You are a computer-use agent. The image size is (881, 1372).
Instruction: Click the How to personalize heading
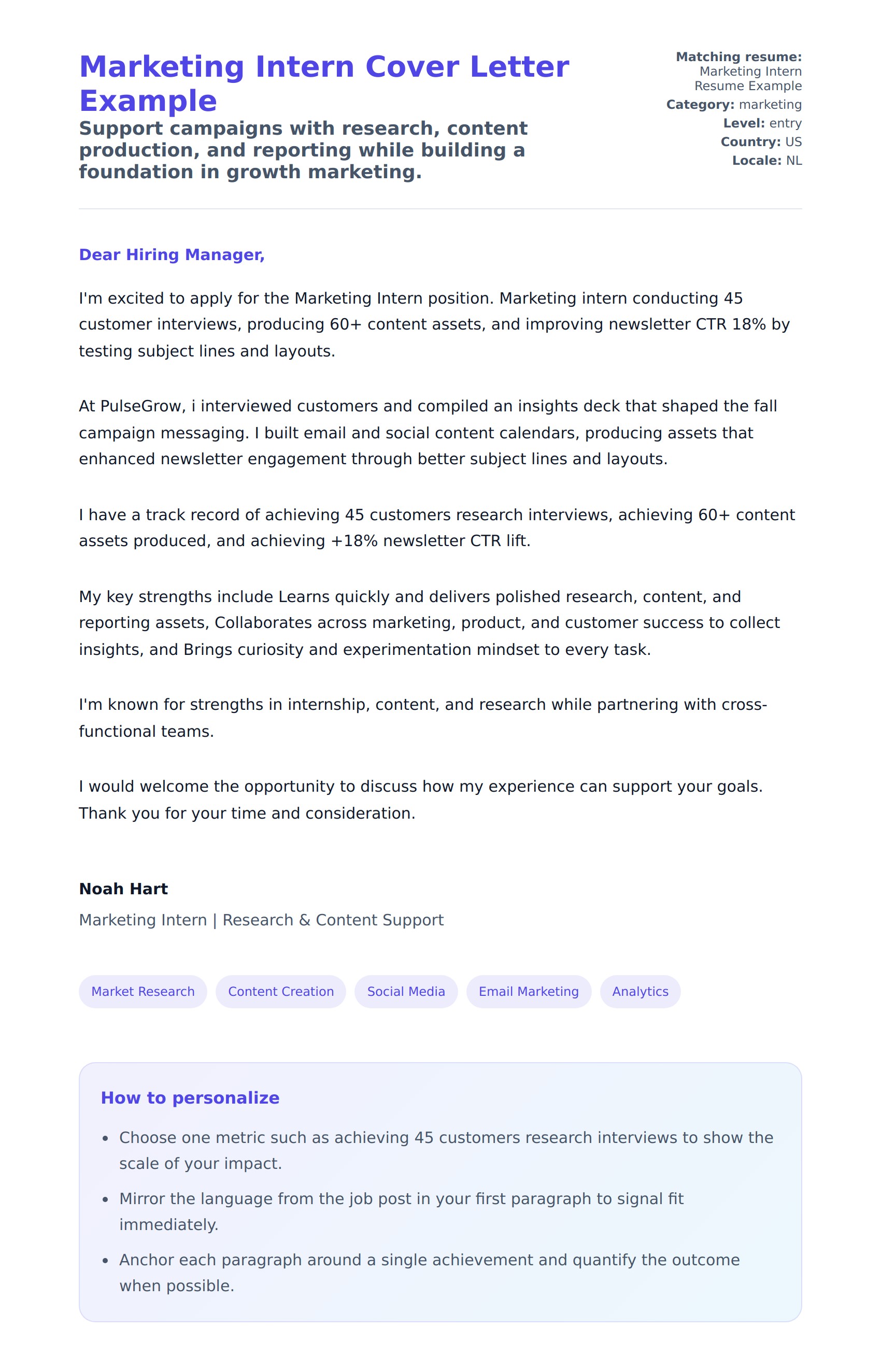point(190,1097)
